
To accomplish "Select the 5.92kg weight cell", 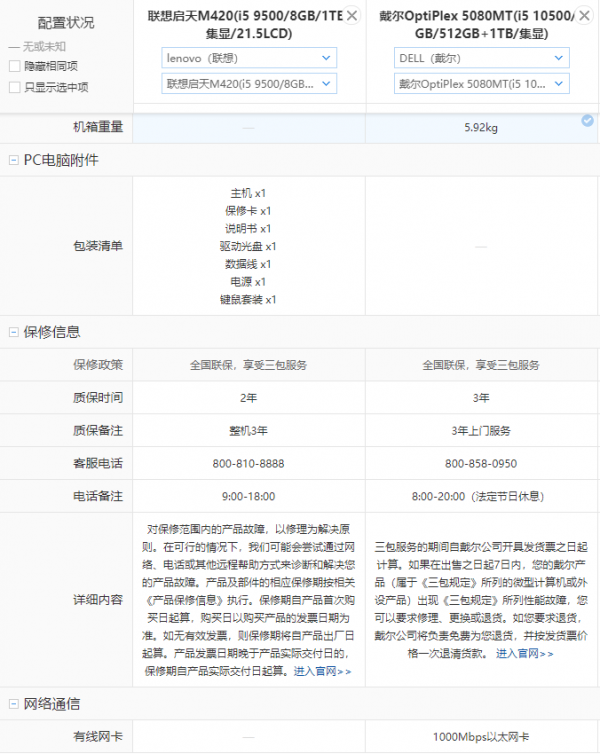I will (481, 127).
